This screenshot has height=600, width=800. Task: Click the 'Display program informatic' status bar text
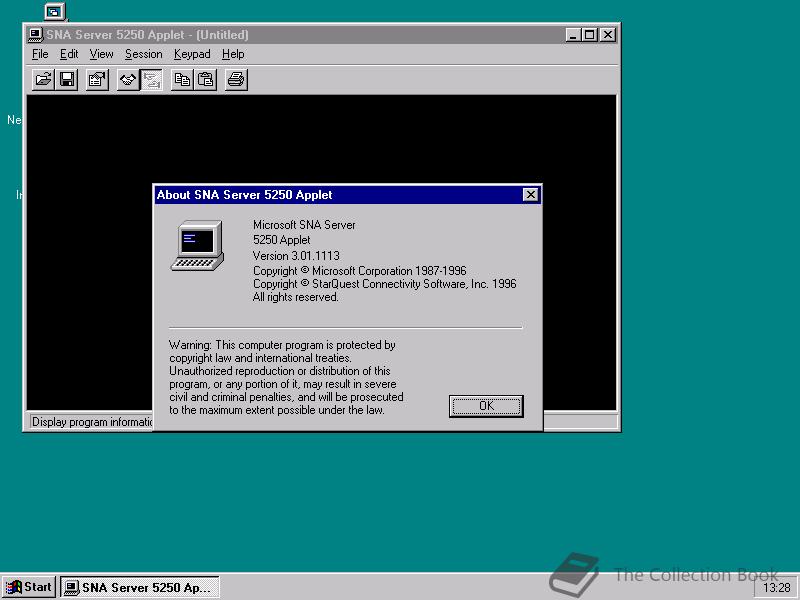92,422
